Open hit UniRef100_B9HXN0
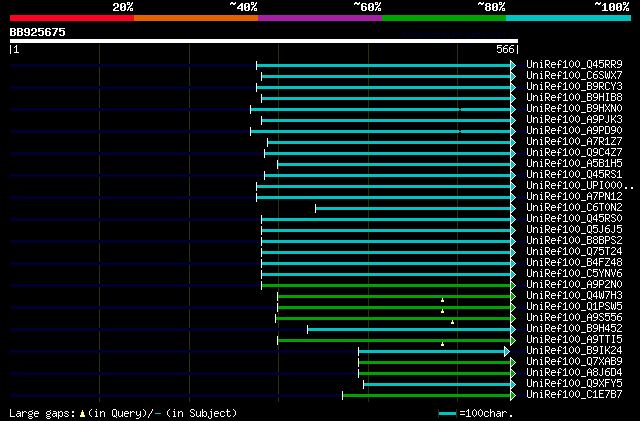 click(x=574, y=109)
